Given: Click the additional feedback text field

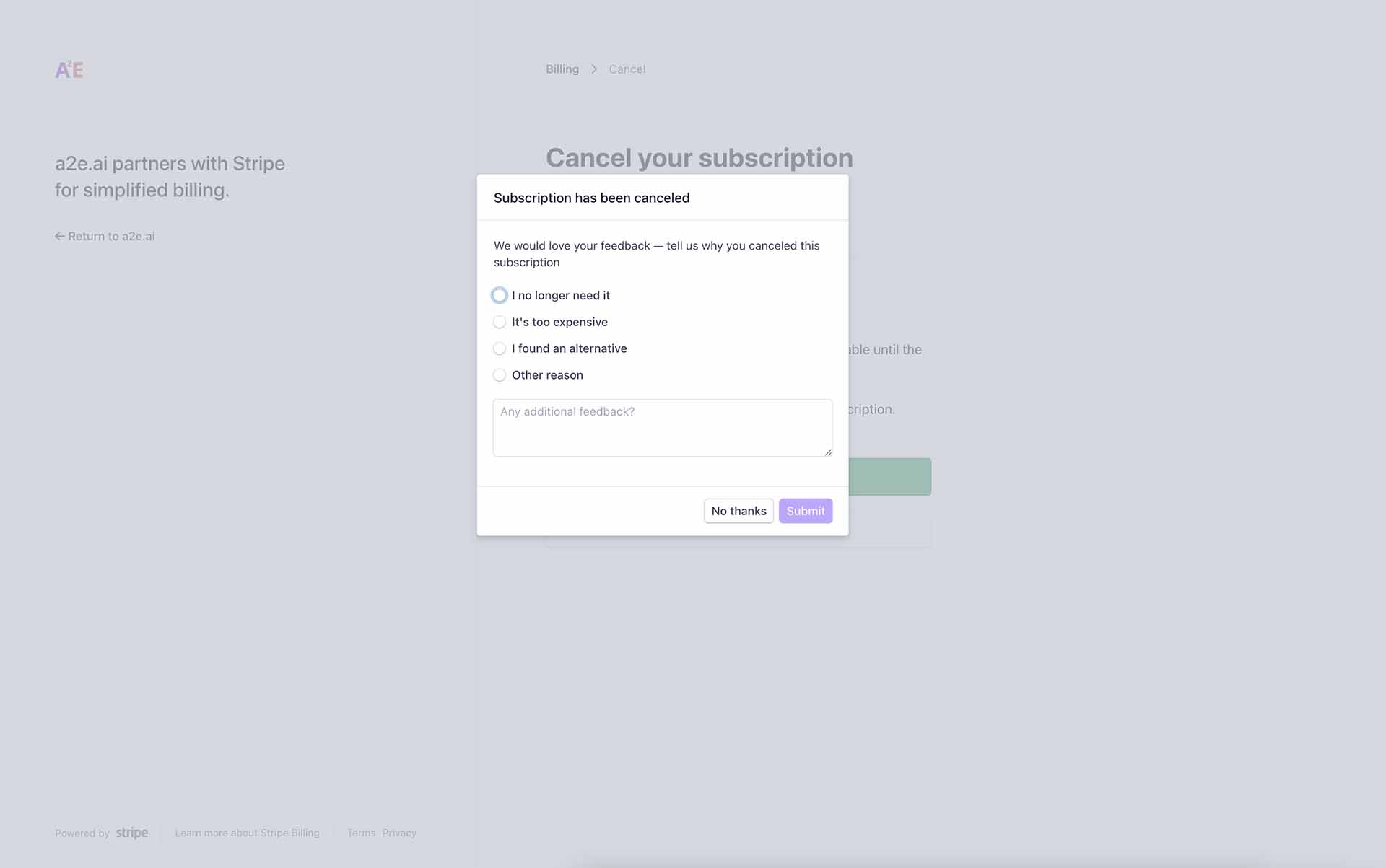Looking at the screenshot, I should (662, 428).
